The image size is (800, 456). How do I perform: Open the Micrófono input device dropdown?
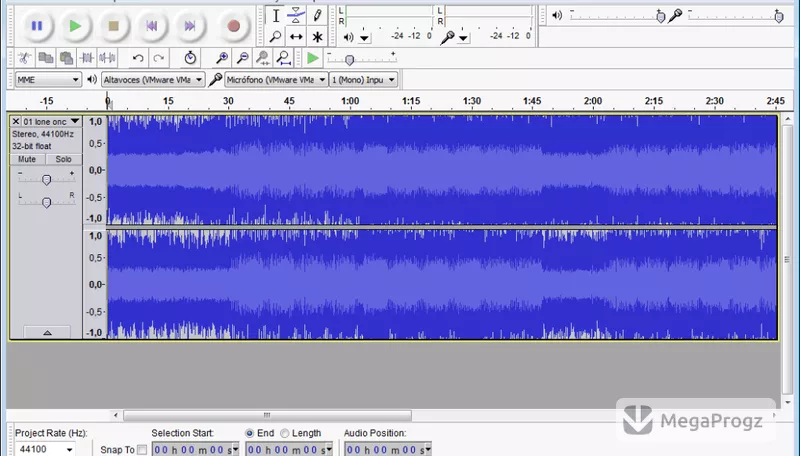click(x=276, y=80)
